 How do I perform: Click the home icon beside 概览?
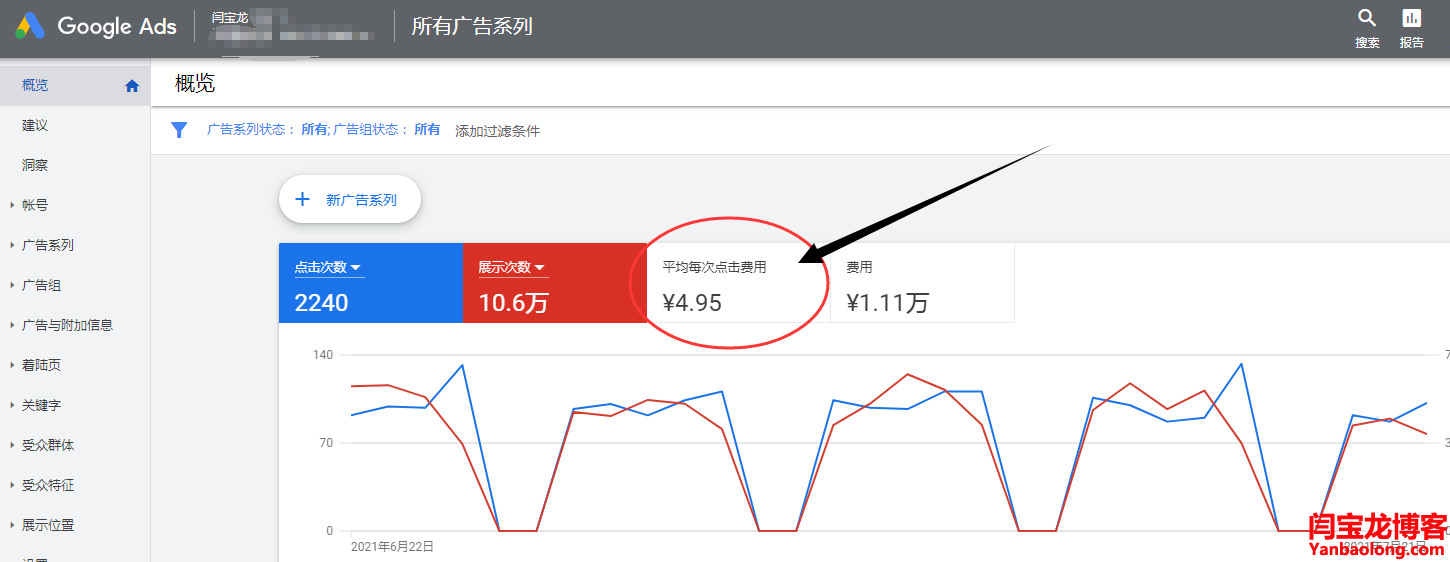pos(131,86)
